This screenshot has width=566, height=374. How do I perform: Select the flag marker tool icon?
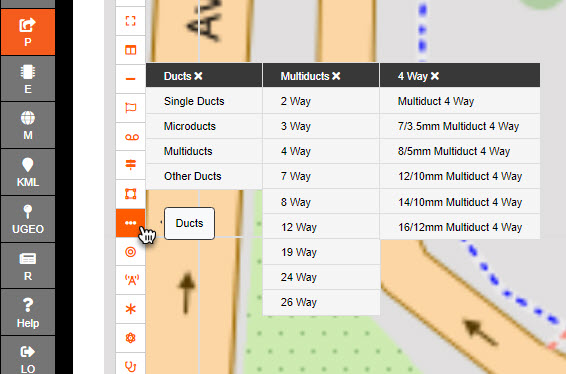point(130,108)
